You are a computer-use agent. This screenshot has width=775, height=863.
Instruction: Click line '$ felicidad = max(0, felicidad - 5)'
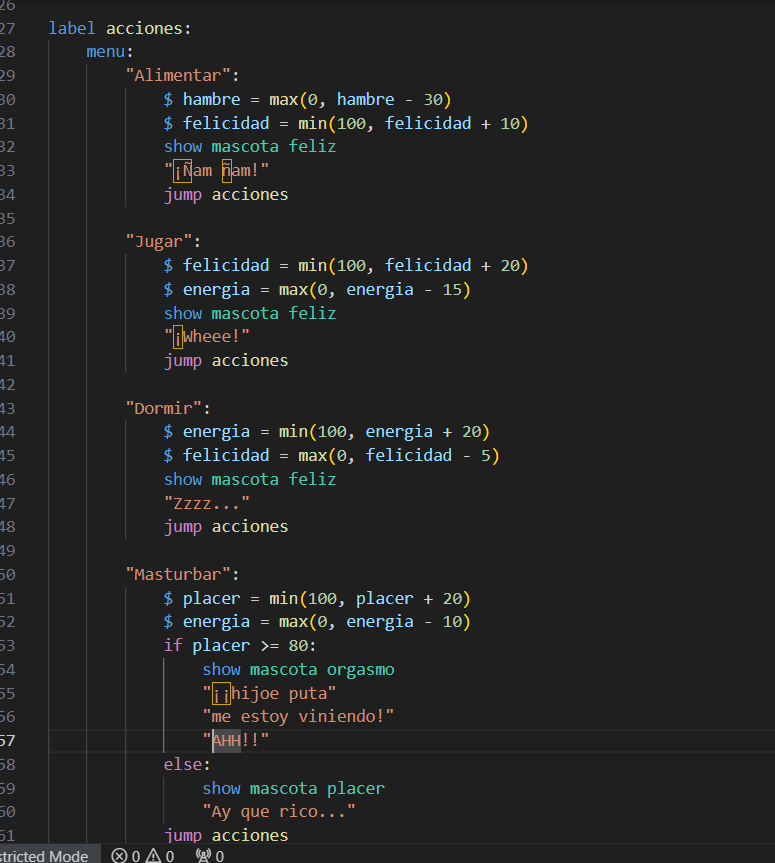coord(331,456)
